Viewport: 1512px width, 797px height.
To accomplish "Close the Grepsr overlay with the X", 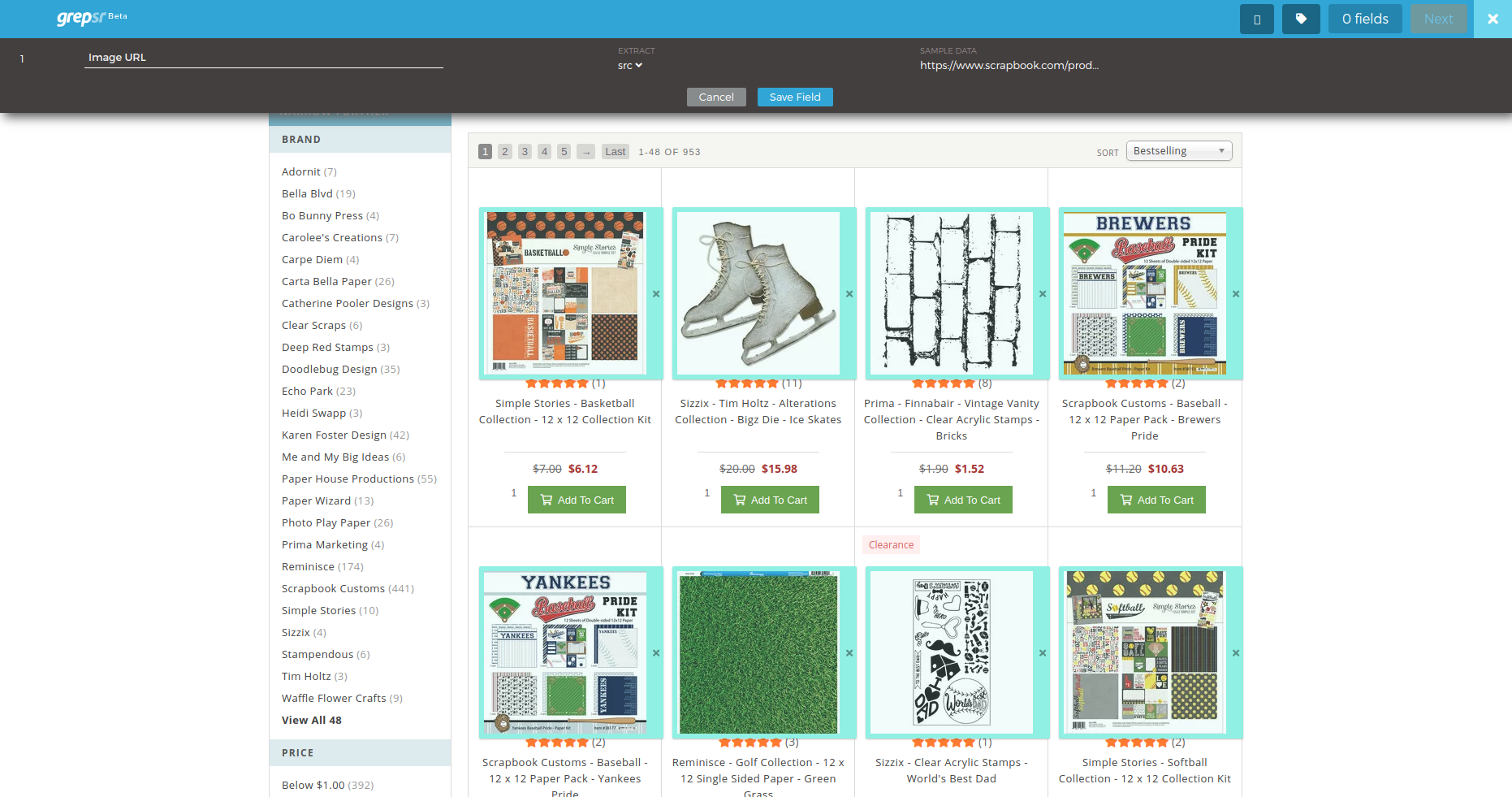I will 1493,19.
